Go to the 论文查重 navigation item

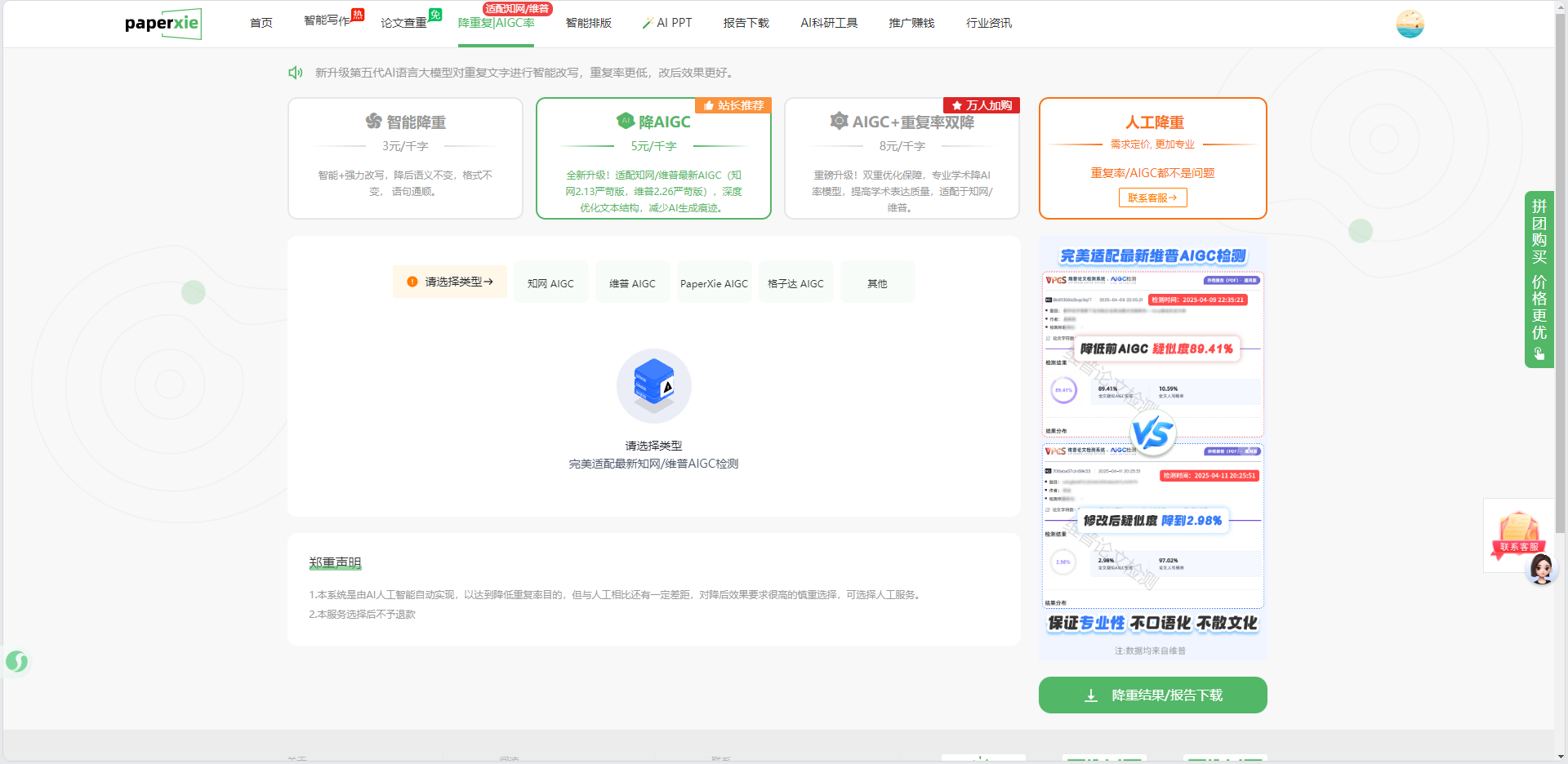click(403, 23)
